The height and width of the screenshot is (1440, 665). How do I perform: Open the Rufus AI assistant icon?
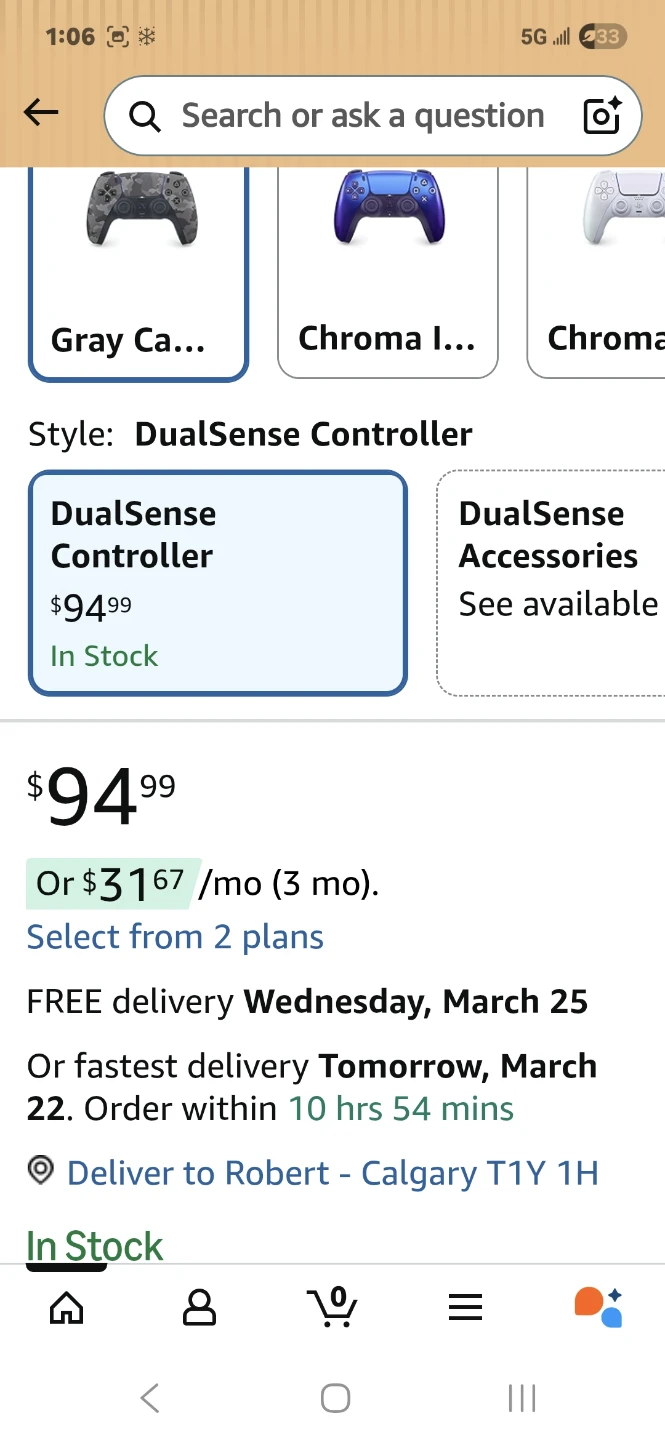pos(598,1306)
